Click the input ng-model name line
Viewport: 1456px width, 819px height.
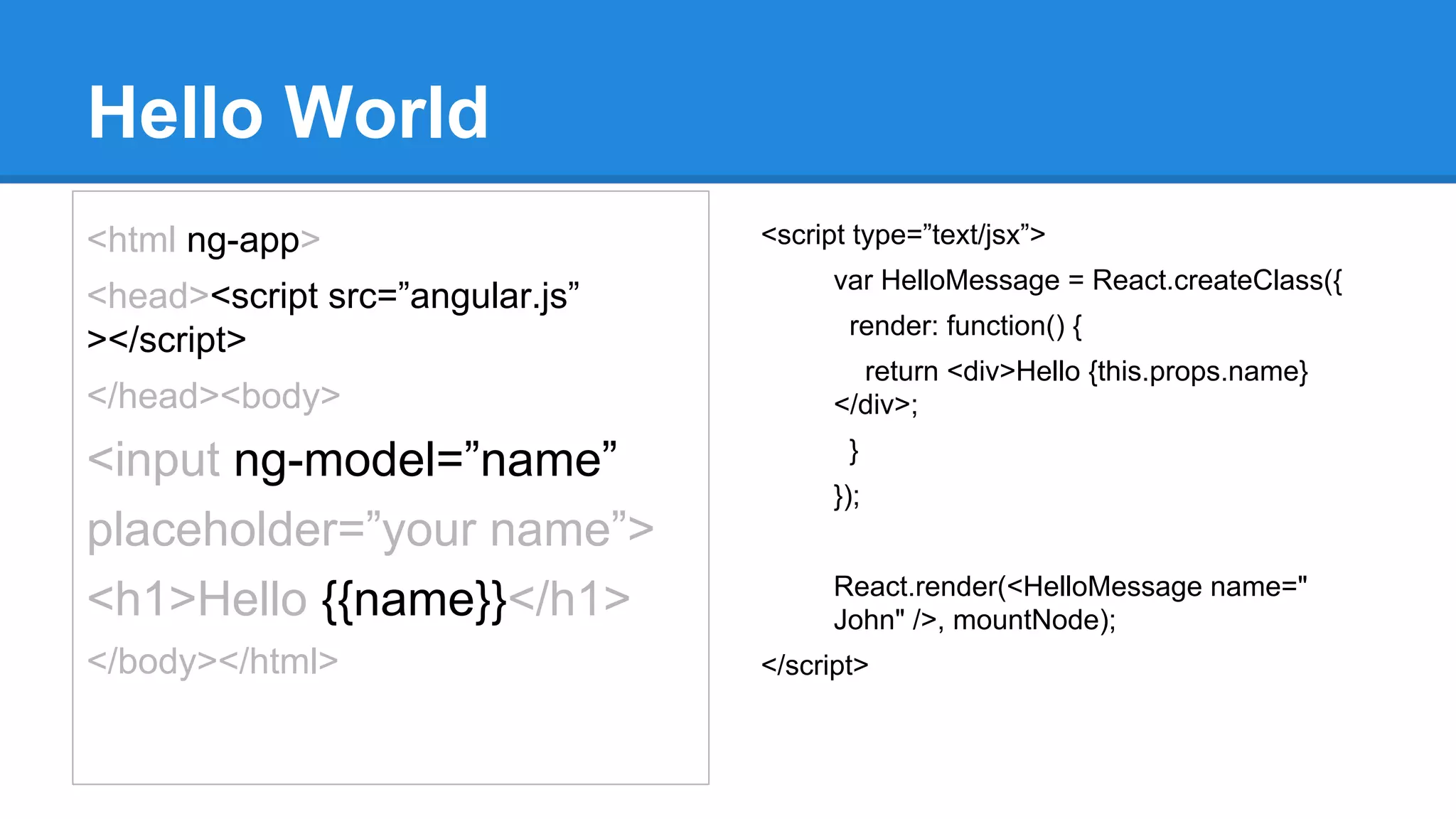coord(352,460)
